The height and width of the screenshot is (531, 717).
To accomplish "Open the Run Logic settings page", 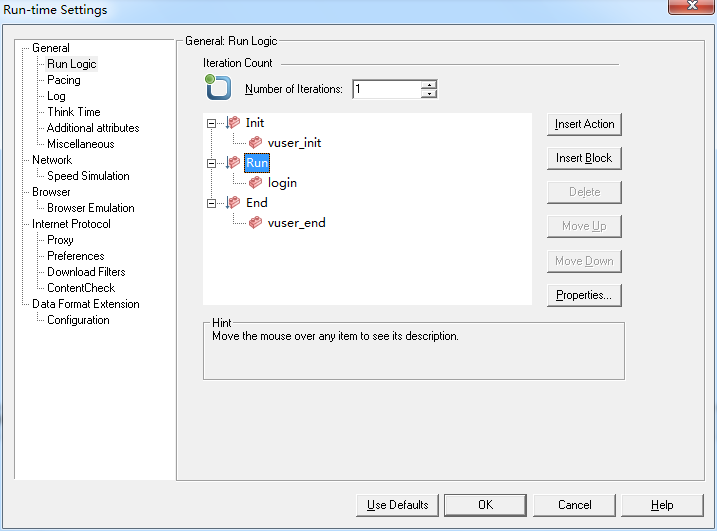I will (x=72, y=64).
